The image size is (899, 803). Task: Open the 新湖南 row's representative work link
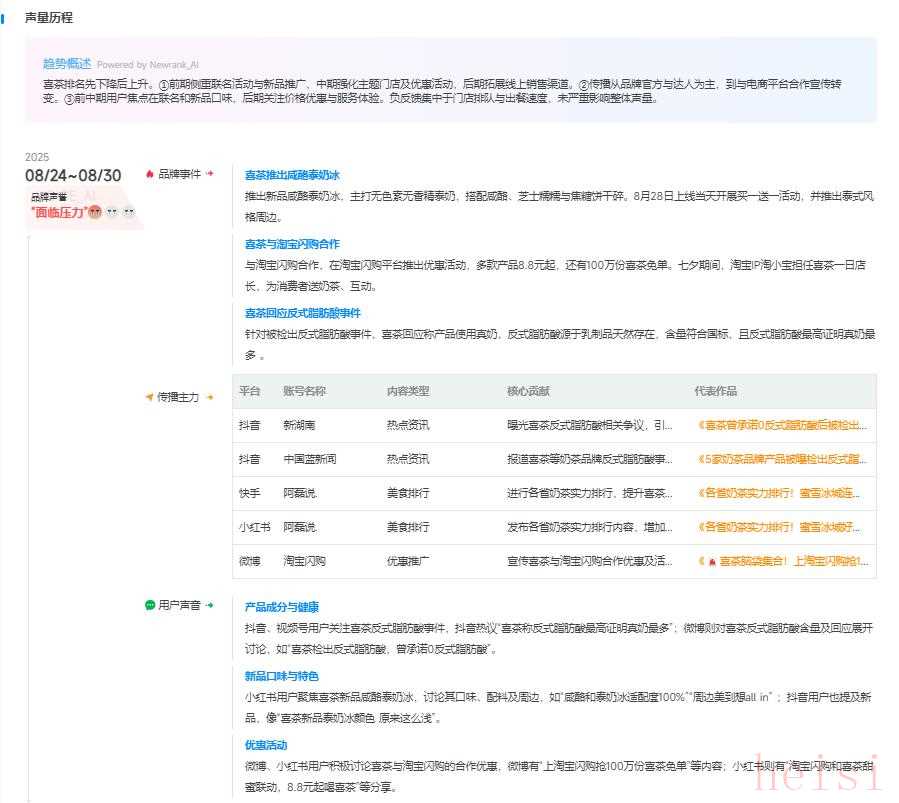tap(783, 425)
